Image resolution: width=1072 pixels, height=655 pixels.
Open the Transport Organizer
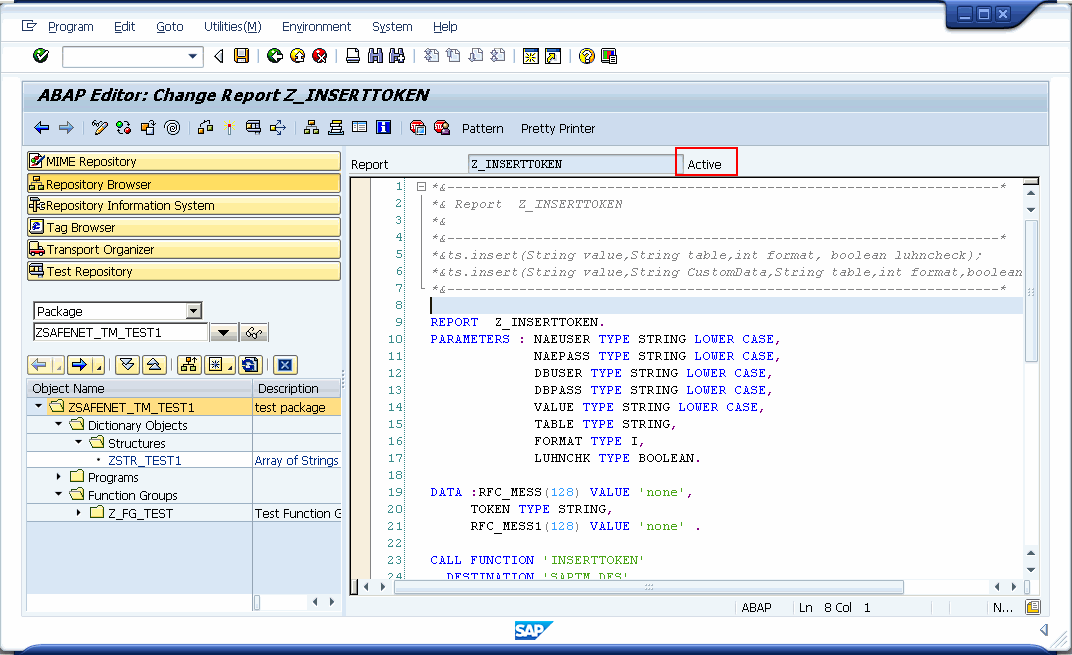(x=184, y=250)
